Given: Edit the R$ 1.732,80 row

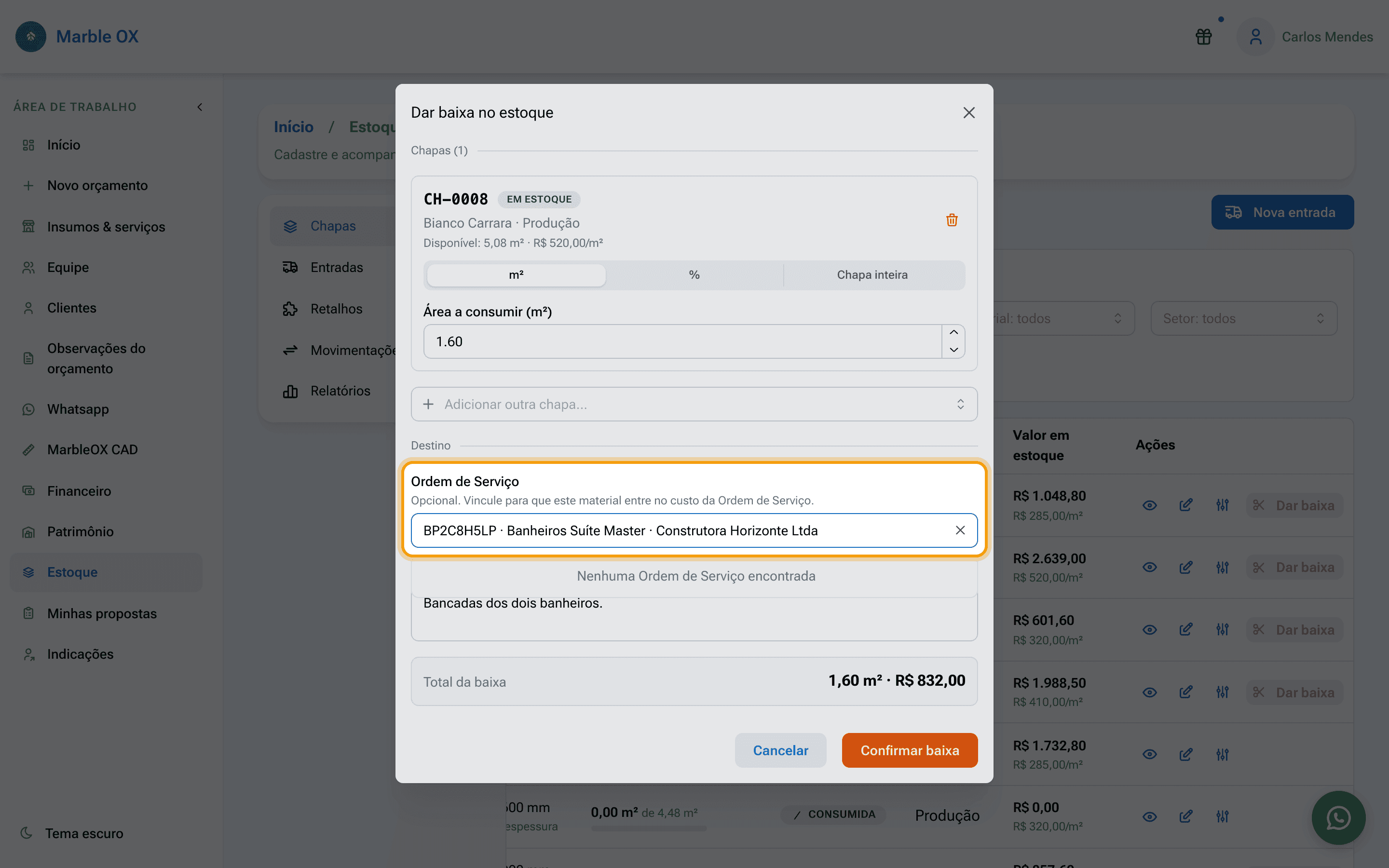Looking at the screenshot, I should click(1186, 754).
